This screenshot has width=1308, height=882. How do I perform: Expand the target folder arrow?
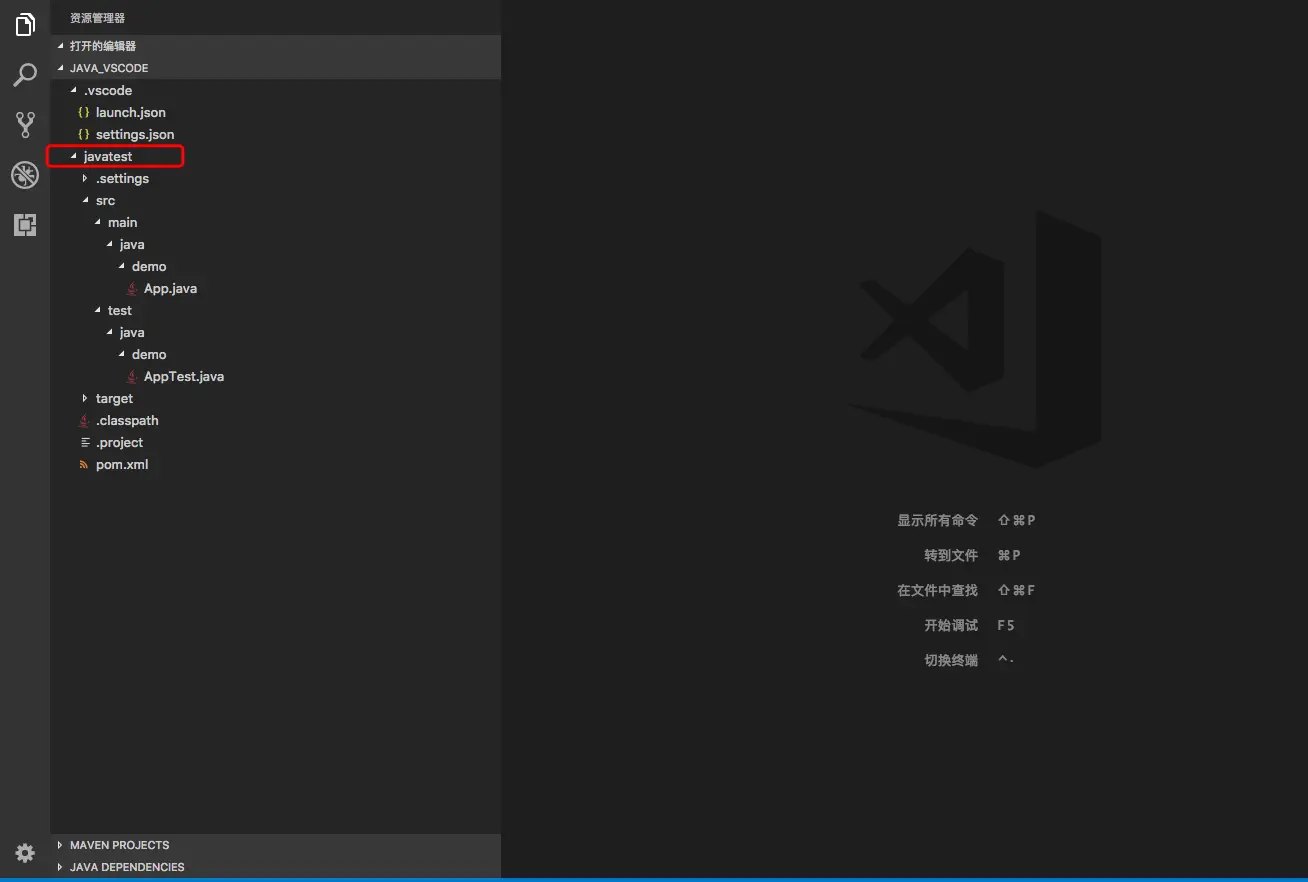(x=85, y=398)
